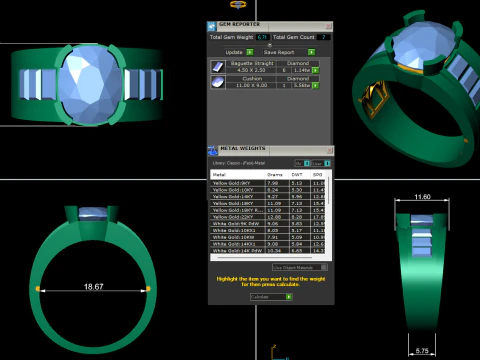Select the White Gold:9K PdW row
The width and height of the screenshot is (480, 360).
coord(268,224)
